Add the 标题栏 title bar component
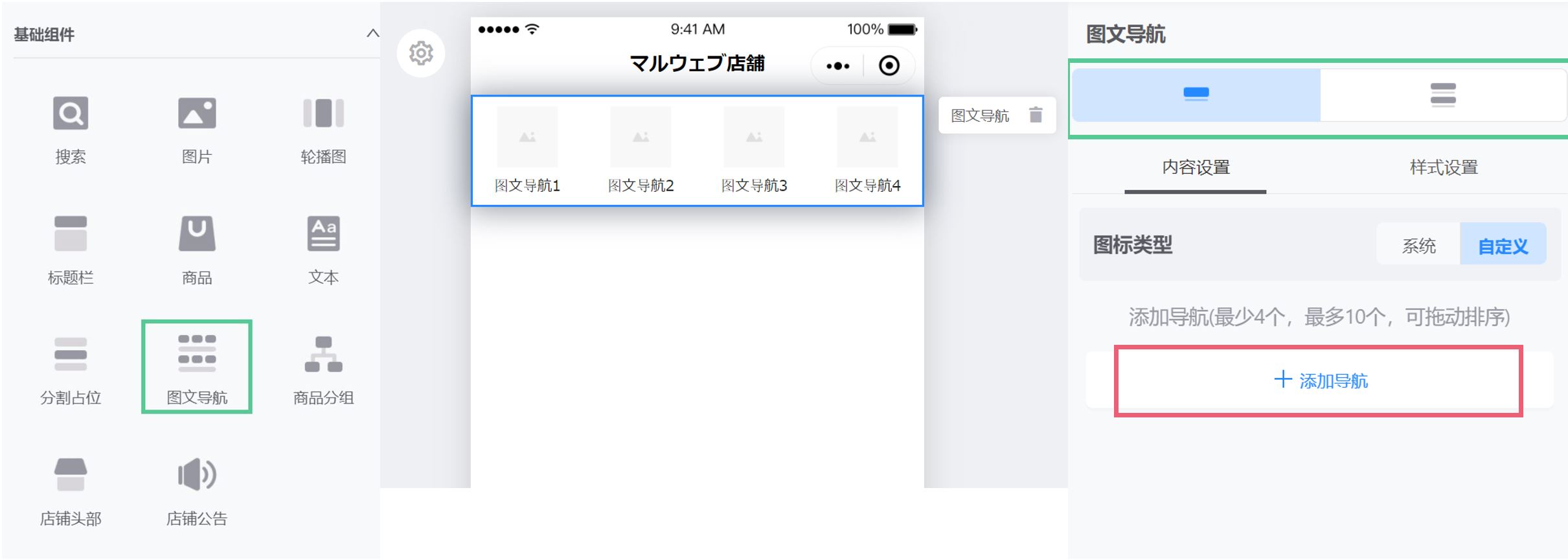Screen dimensions: 1568x560 (x=70, y=250)
